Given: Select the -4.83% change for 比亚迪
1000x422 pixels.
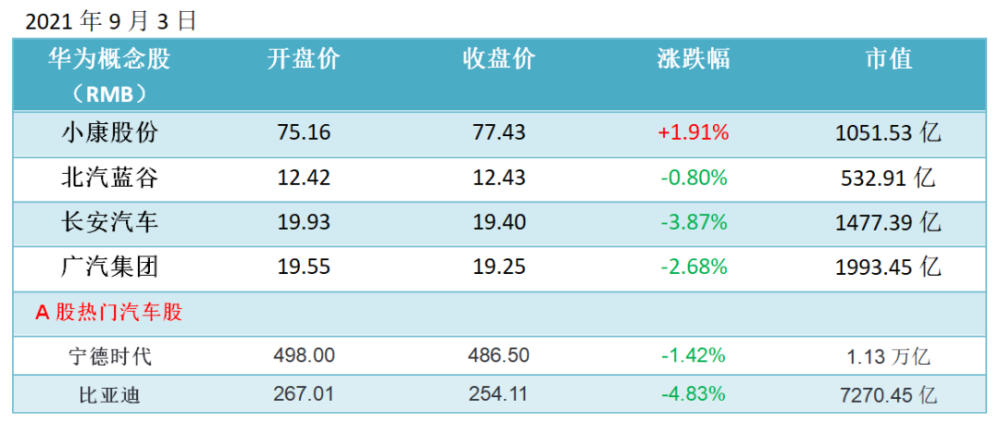Looking at the screenshot, I should click(693, 394).
